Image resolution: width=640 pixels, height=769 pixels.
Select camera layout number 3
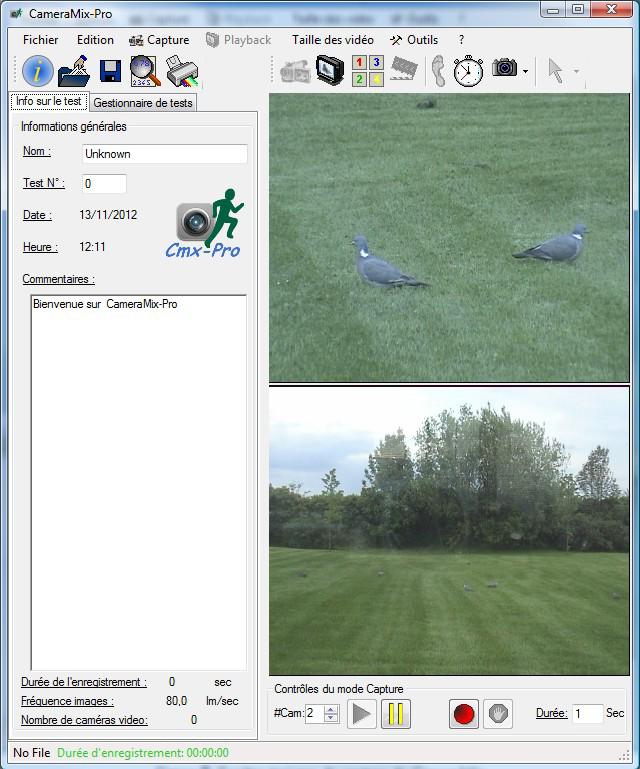tap(376, 62)
